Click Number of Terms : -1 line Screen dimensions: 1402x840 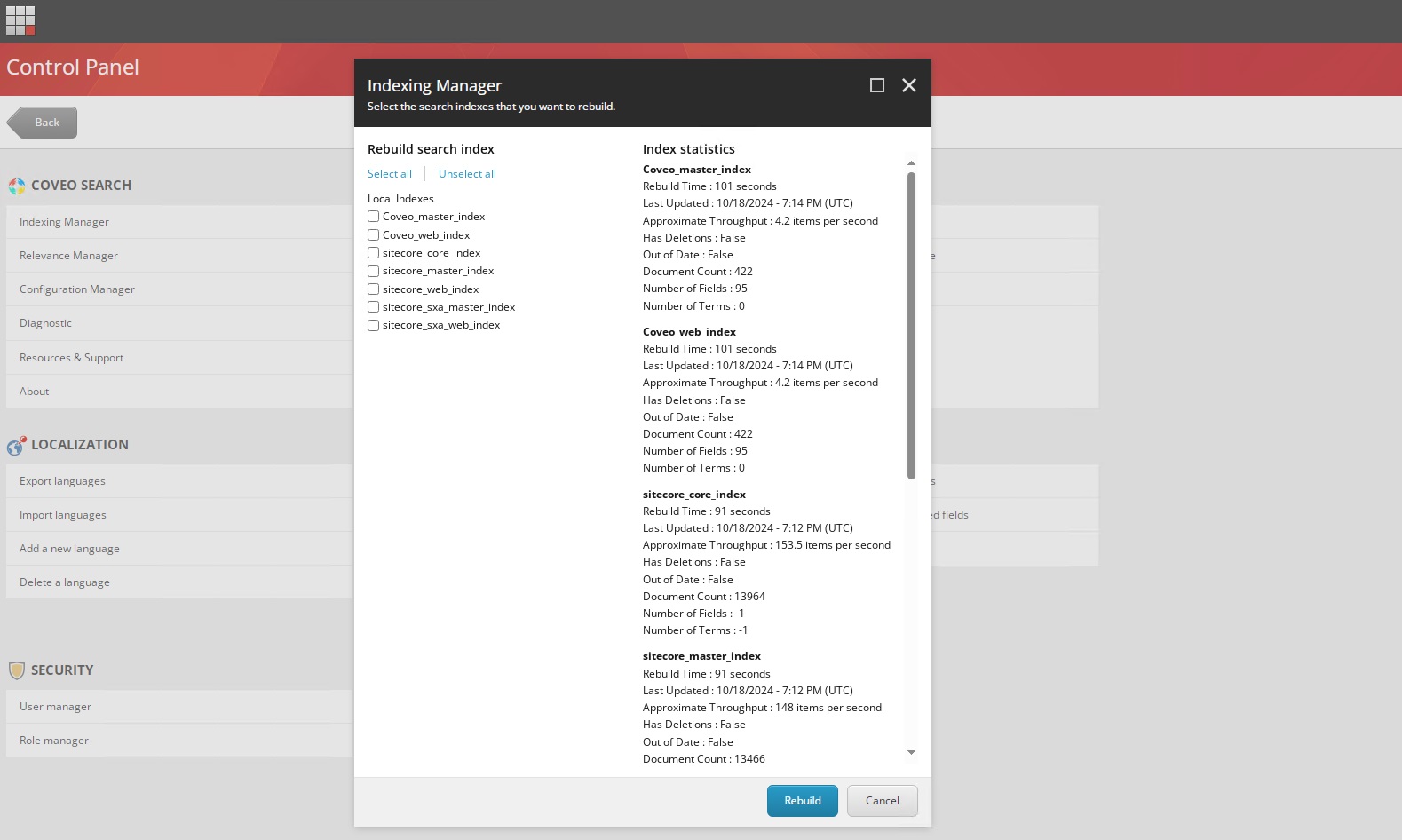pyautogui.click(x=695, y=630)
